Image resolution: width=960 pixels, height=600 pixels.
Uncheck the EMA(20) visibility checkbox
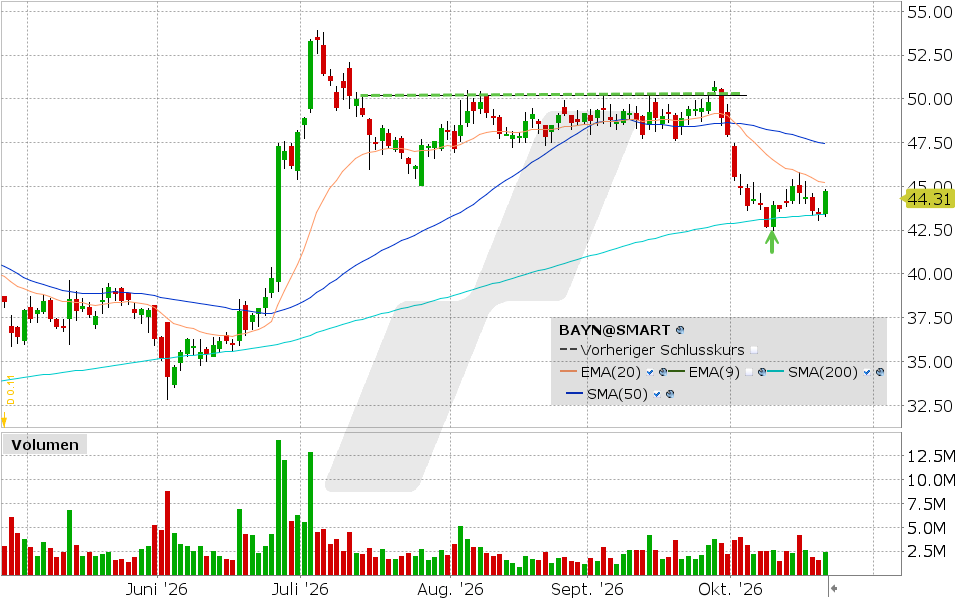[650, 372]
